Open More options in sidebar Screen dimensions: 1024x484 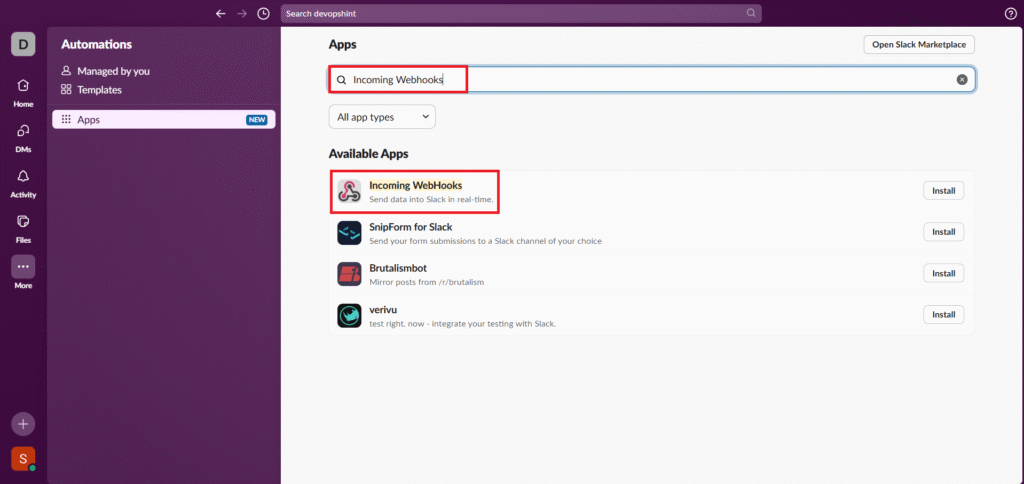click(23, 273)
